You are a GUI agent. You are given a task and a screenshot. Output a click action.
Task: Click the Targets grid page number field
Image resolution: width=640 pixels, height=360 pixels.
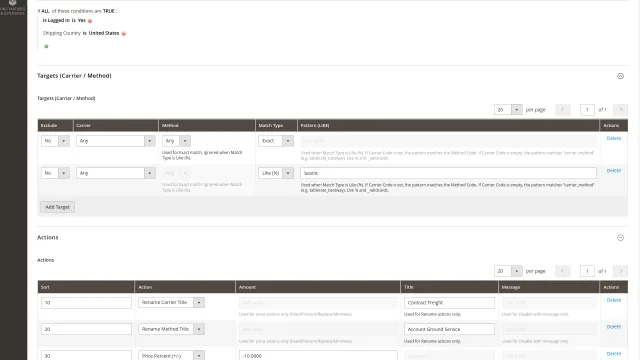(x=587, y=110)
